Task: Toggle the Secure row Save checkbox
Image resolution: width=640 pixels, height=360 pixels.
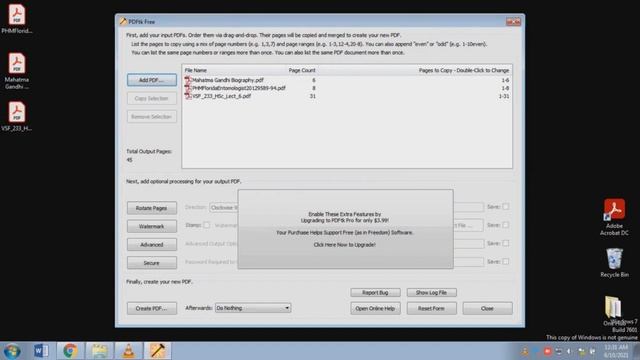Action: click(x=506, y=262)
